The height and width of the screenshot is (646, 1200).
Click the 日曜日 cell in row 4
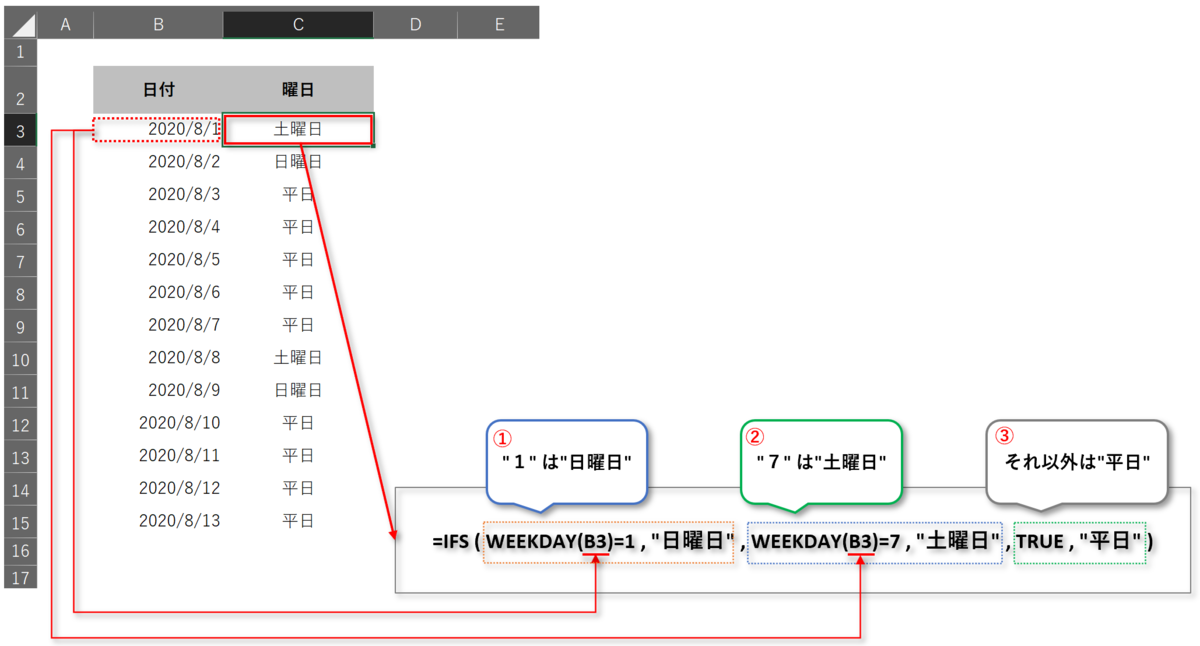[x=296, y=161]
